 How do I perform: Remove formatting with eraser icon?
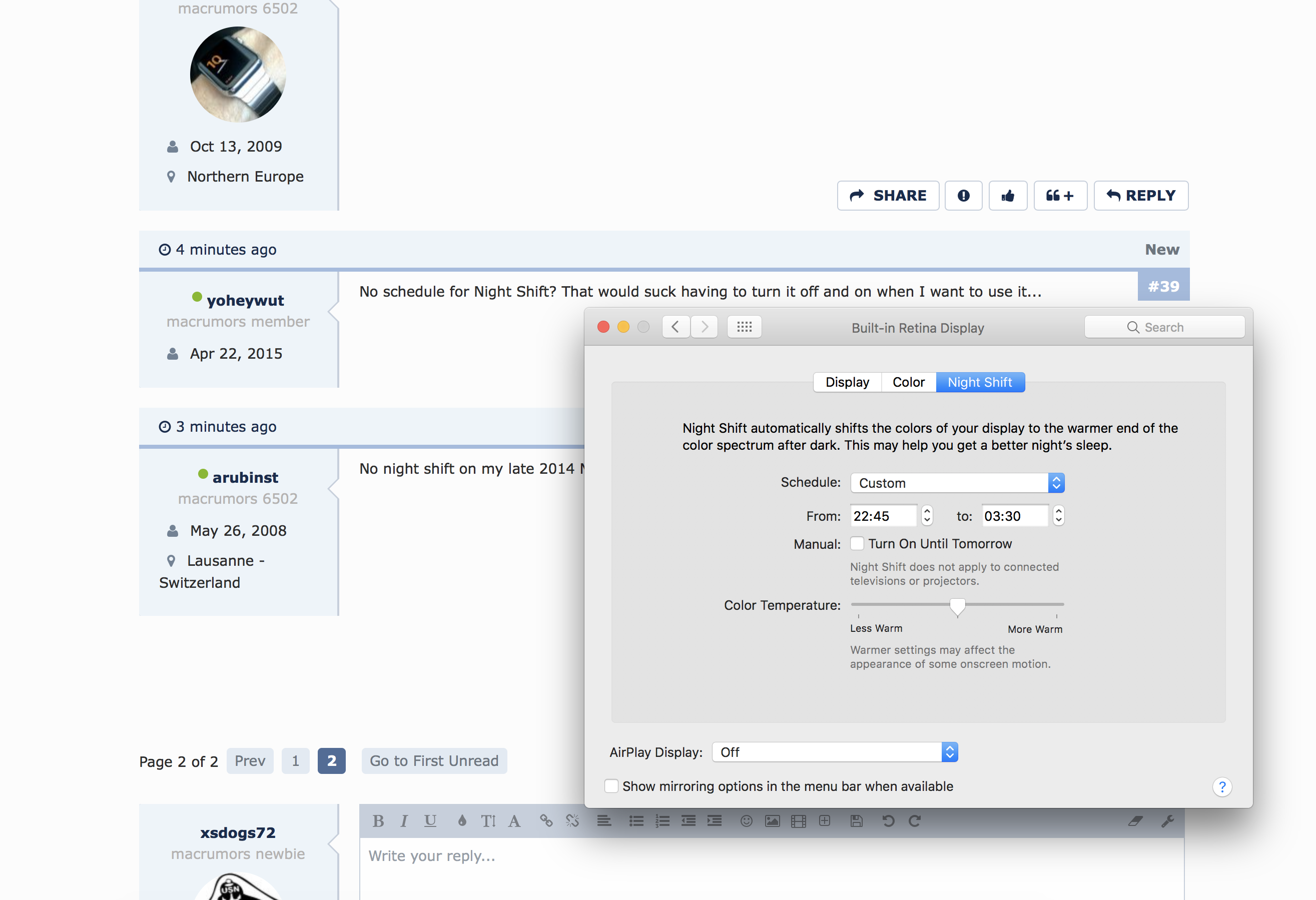coord(1135,821)
